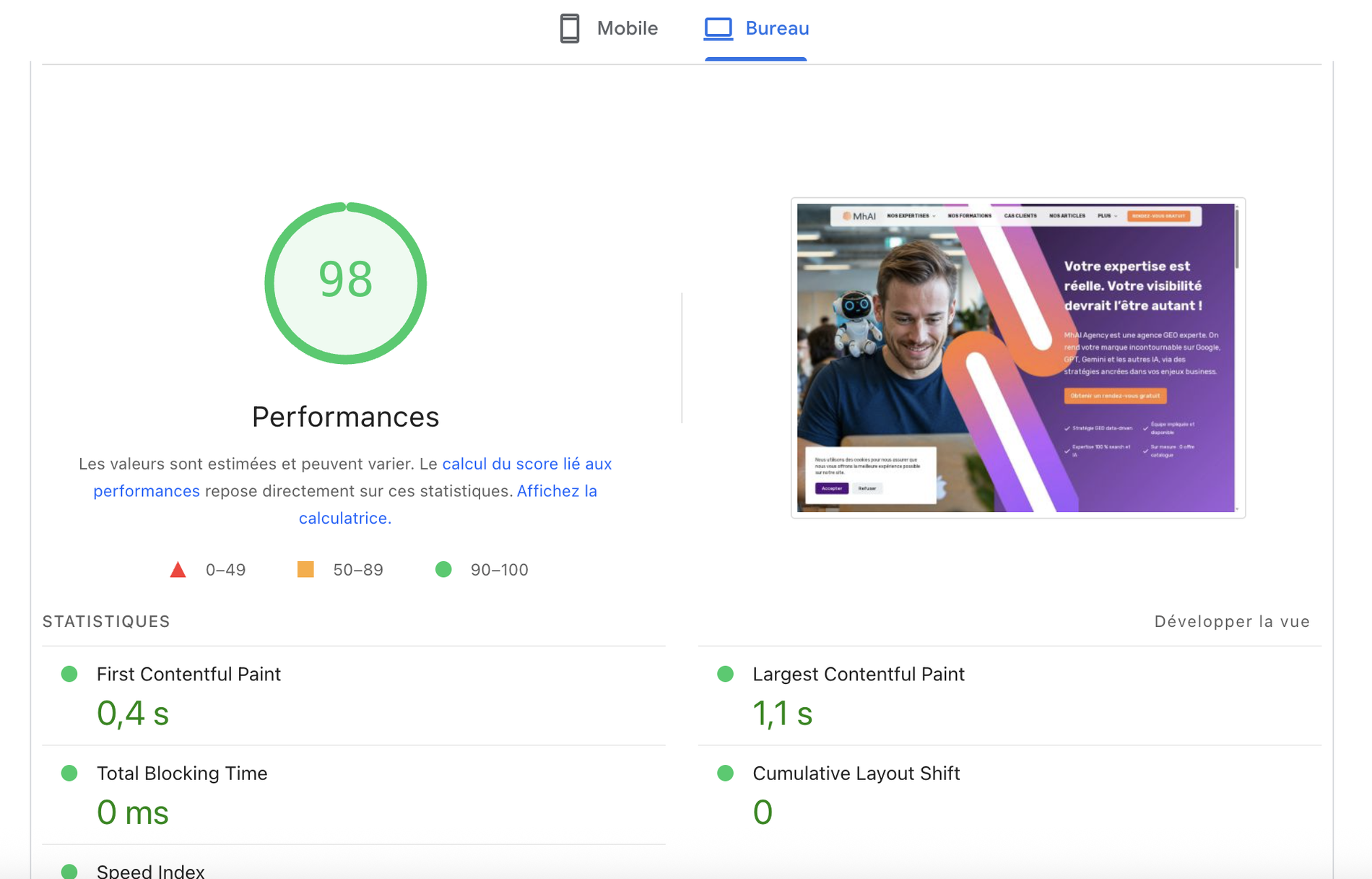This screenshot has width=1372, height=879.
Task: Click the Total Blocking Time label
Action: pyautogui.click(x=182, y=773)
